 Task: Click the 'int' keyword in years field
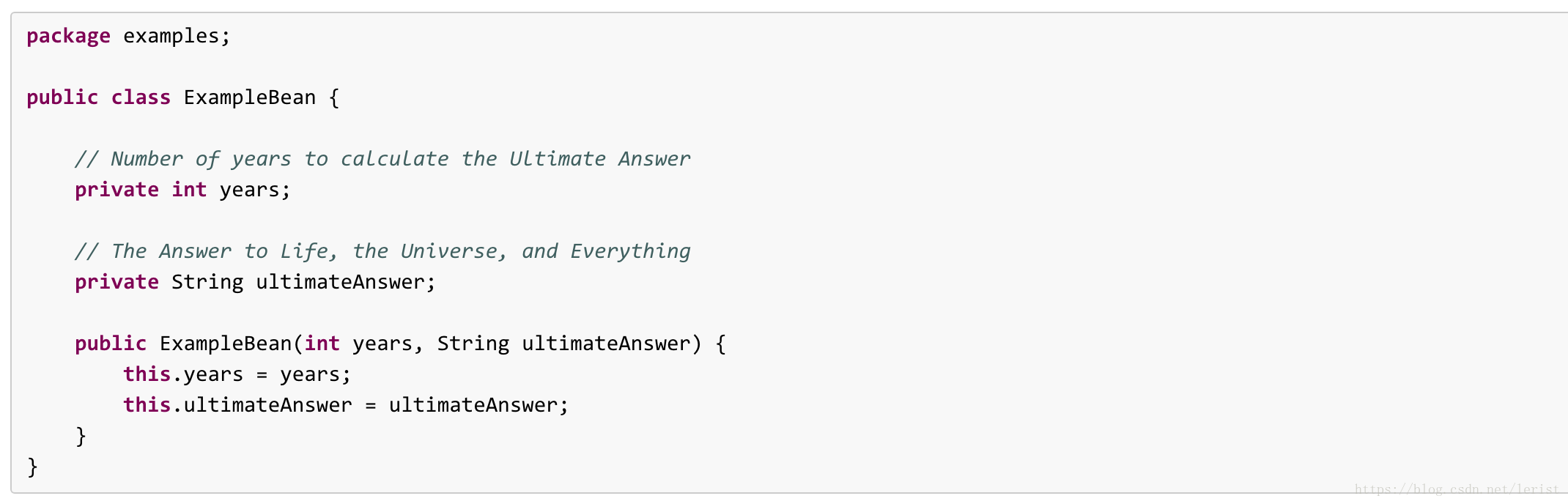tap(189, 190)
